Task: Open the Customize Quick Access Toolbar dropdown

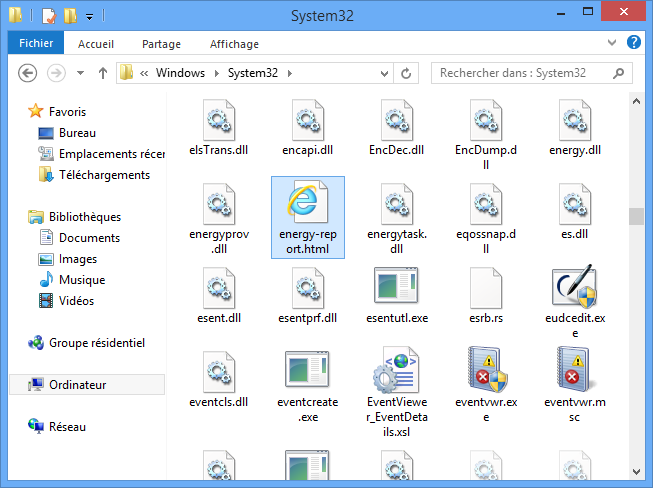Action: (90, 17)
